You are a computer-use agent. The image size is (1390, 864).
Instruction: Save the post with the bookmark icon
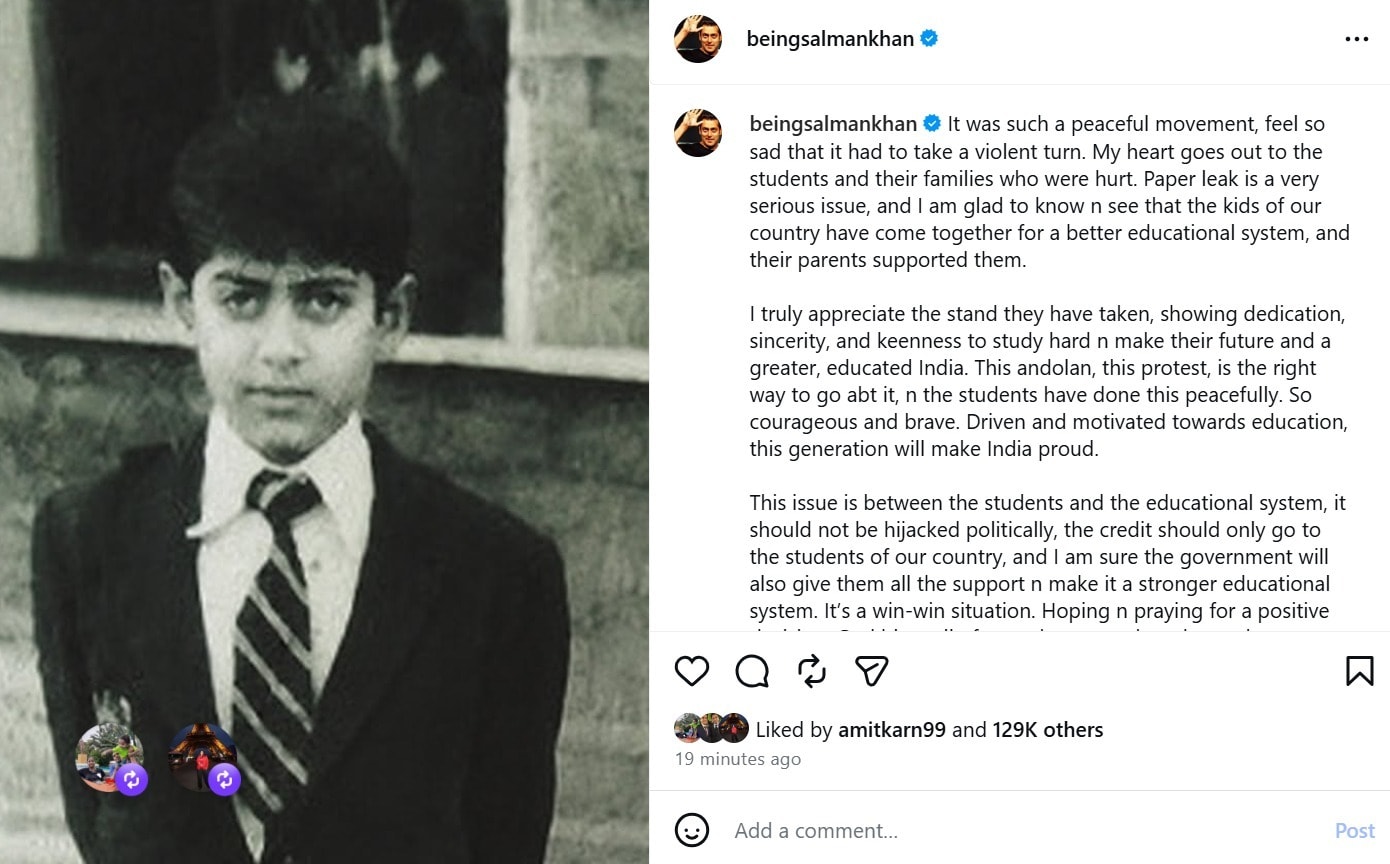tap(1359, 671)
